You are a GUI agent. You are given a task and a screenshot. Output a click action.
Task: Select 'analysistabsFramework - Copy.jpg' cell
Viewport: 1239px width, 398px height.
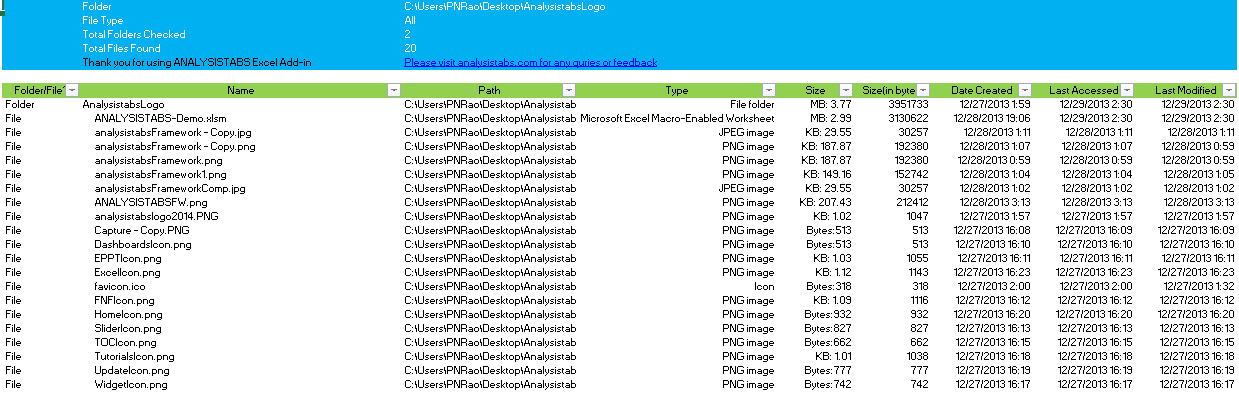click(173, 132)
